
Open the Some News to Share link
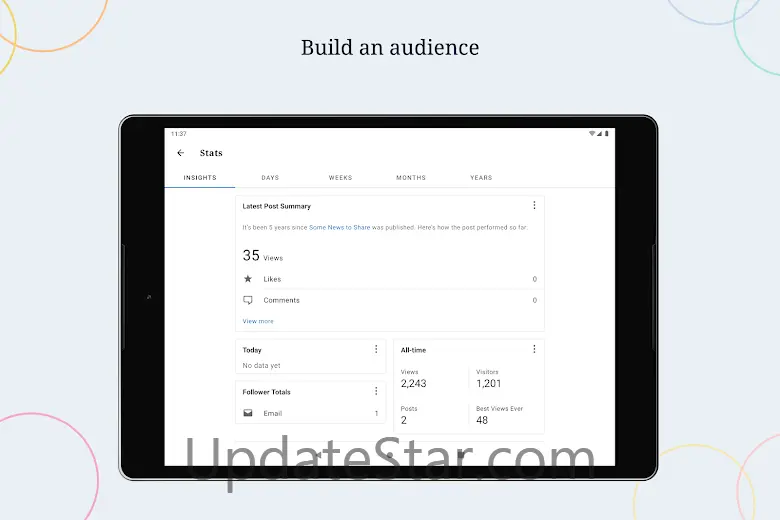pos(339,227)
